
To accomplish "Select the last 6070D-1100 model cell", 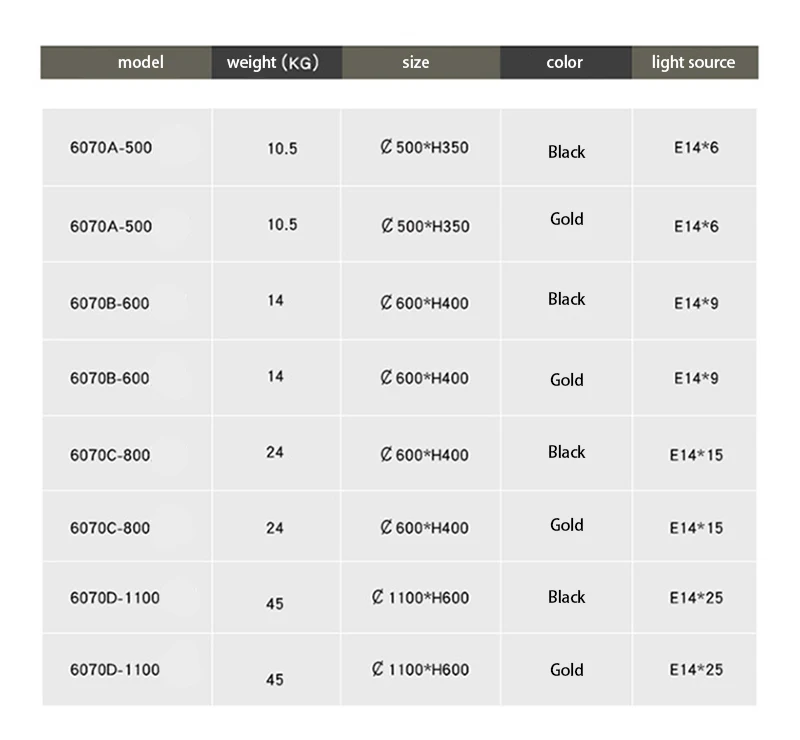I will coord(127,670).
